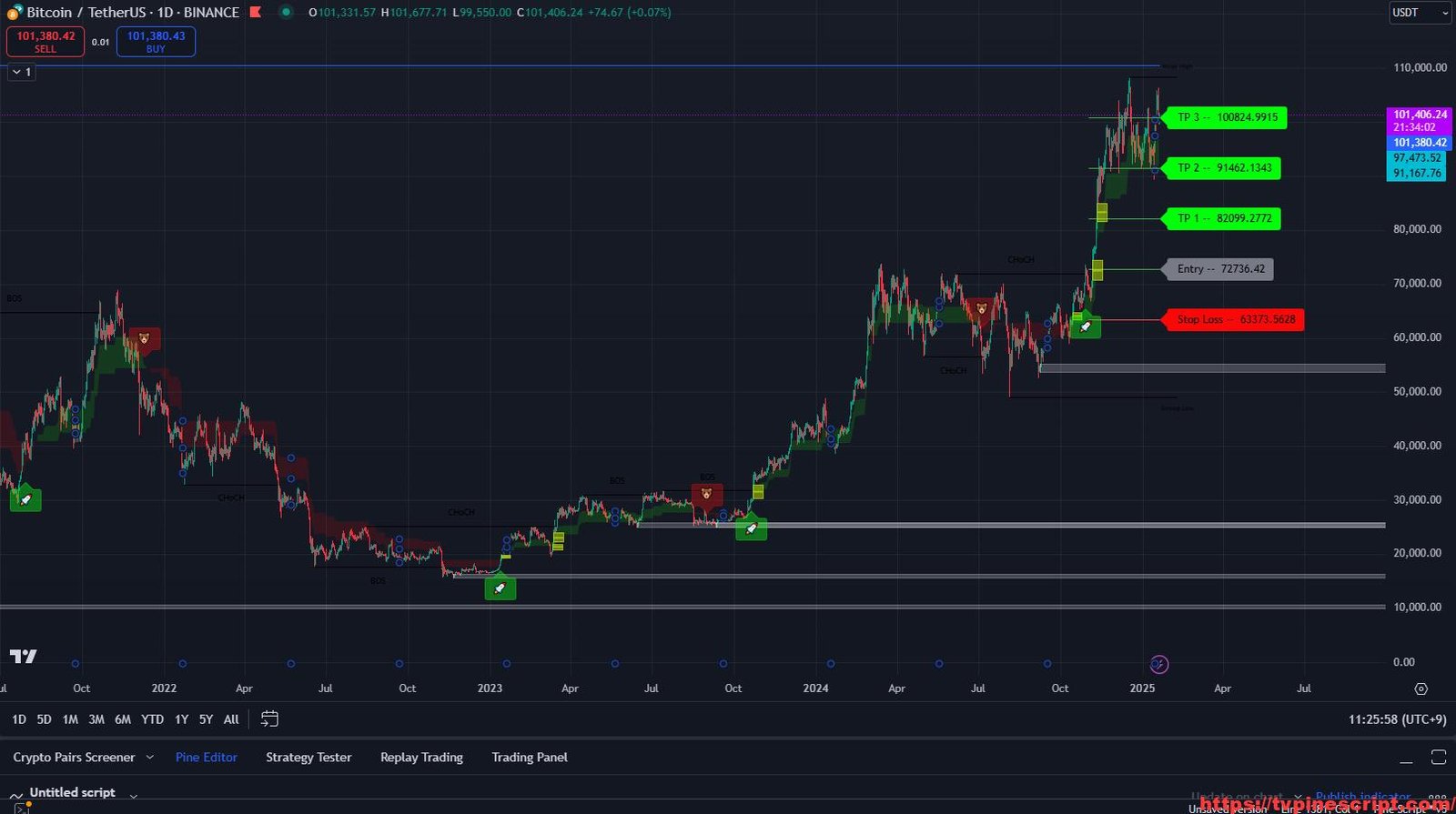
Task: Click the TradingView logo on the chart
Action: pos(24,657)
